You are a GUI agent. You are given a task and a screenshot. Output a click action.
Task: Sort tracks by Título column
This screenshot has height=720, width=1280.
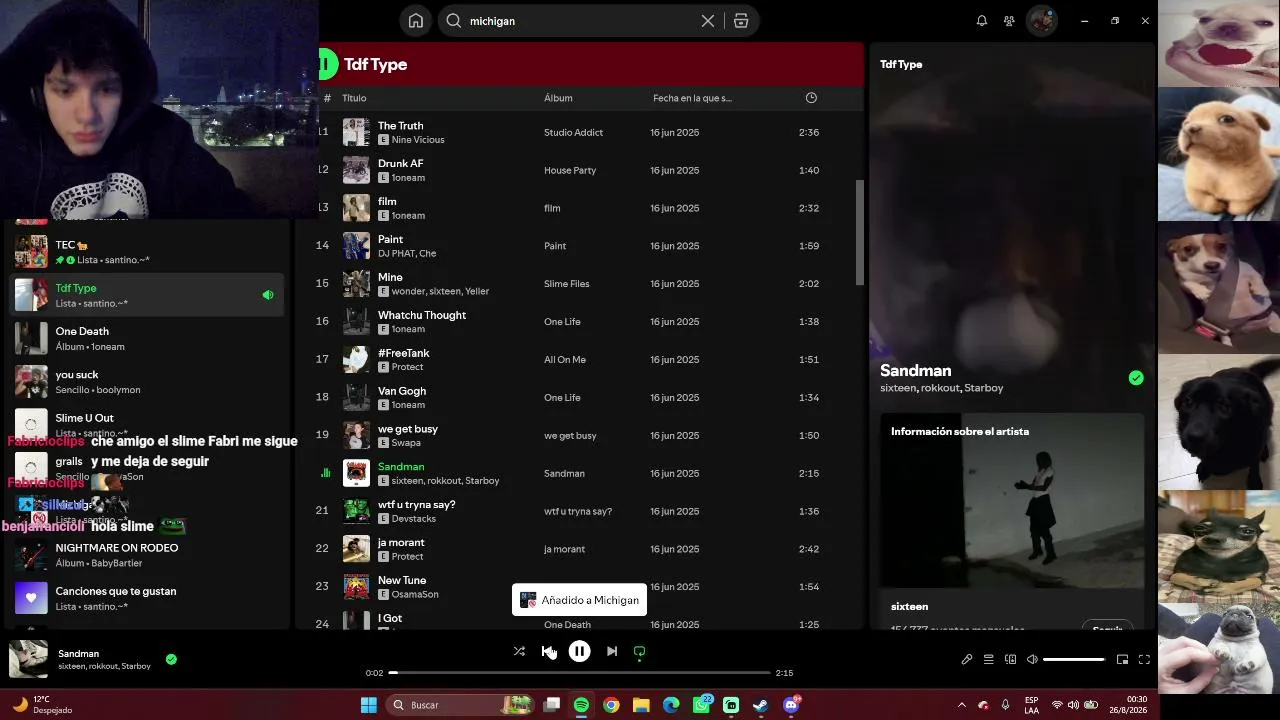[354, 98]
